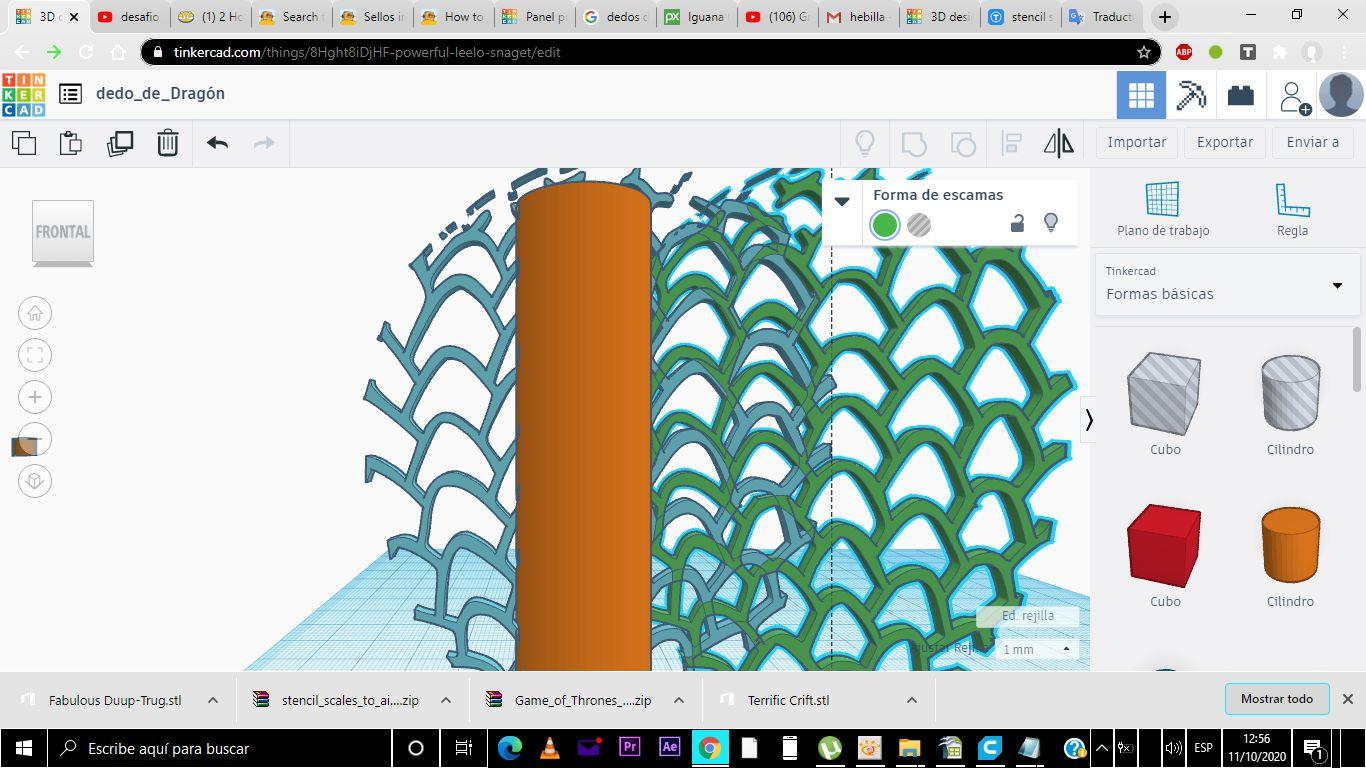The width and height of the screenshot is (1366, 768).
Task: Click the Windows search box
Action: [x=220, y=748]
